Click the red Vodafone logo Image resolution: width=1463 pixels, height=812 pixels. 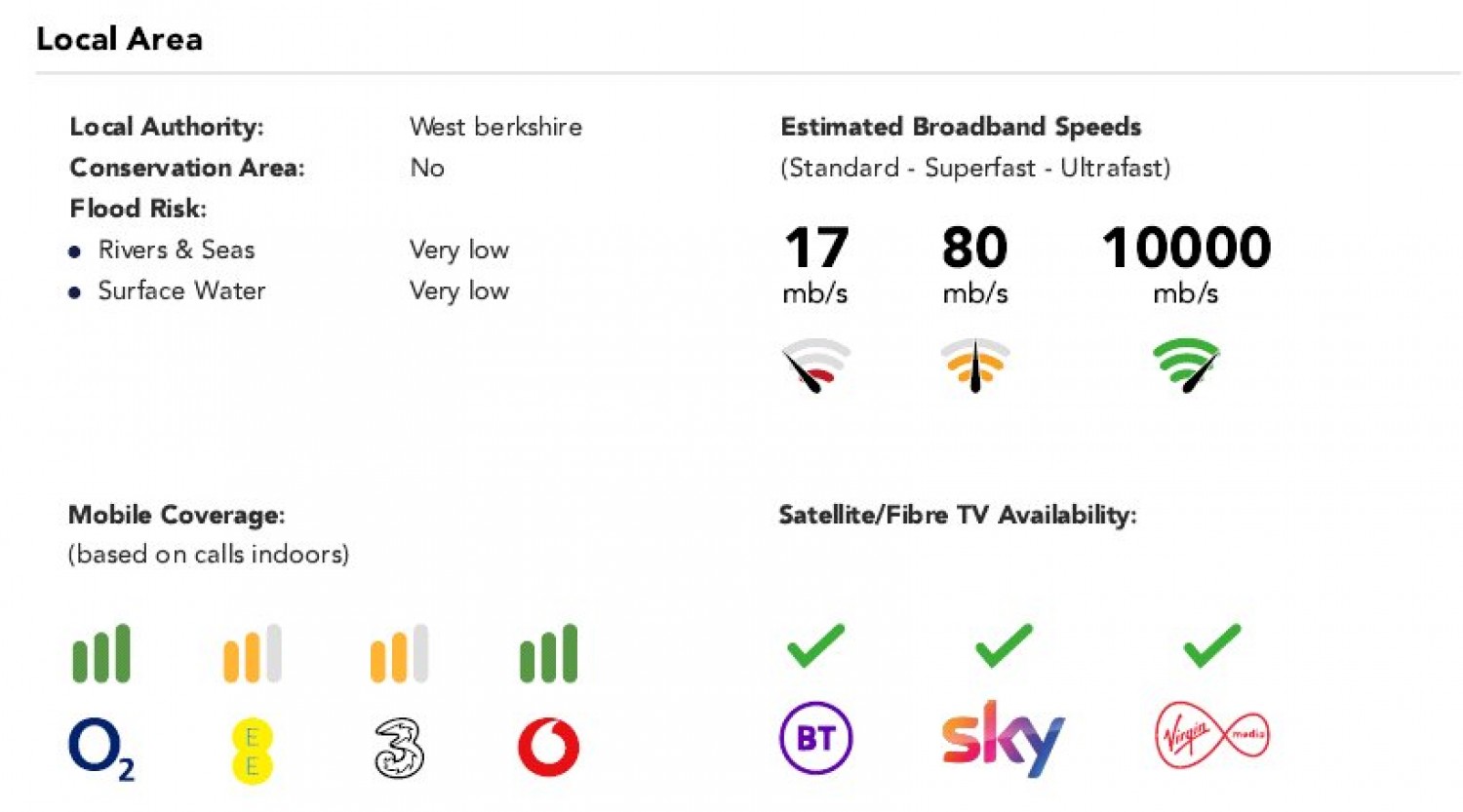point(548,748)
